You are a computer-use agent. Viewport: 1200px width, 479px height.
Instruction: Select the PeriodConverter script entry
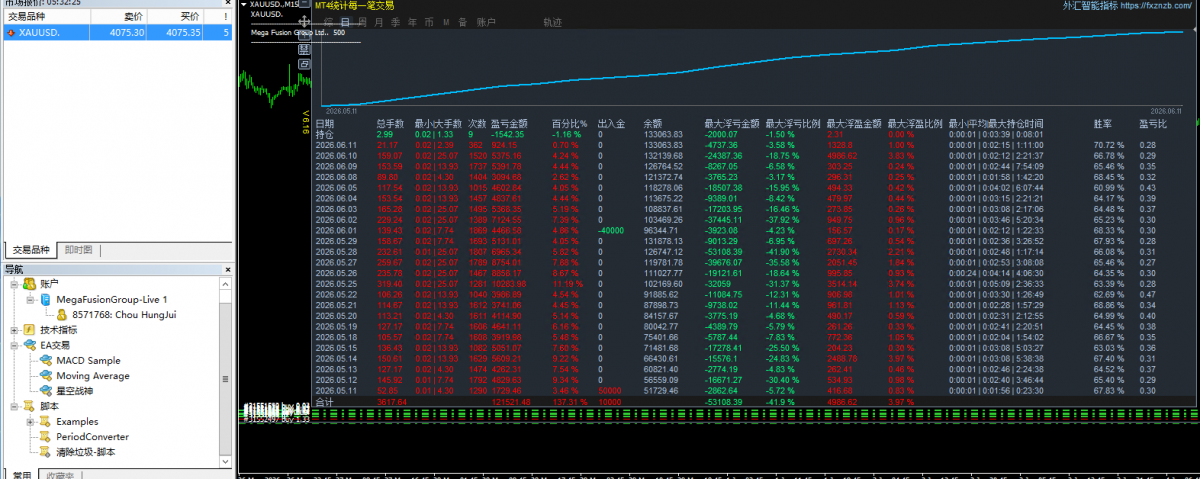(x=91, y=437)
